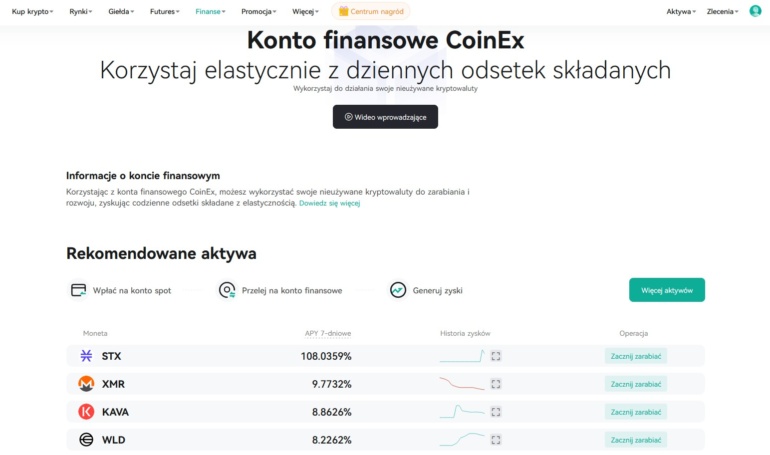Open the Finanse menu
The image size is (770, 455).
[x=210, y=11]
